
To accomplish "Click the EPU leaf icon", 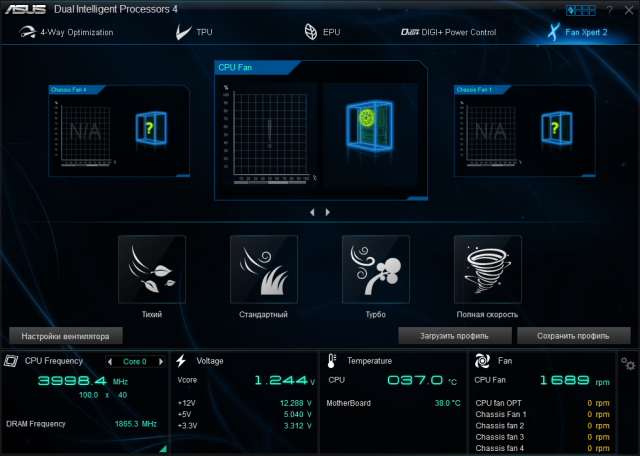I will tap(311, 32).
